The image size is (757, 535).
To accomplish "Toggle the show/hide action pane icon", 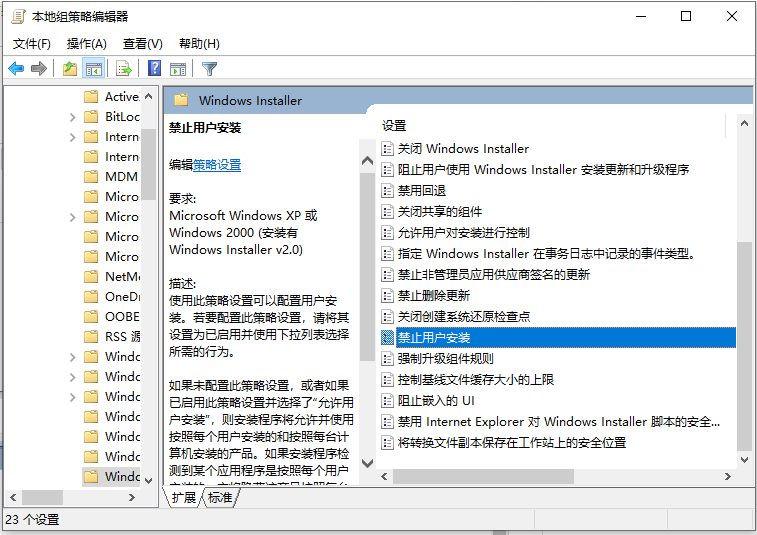I will point(178,69).
